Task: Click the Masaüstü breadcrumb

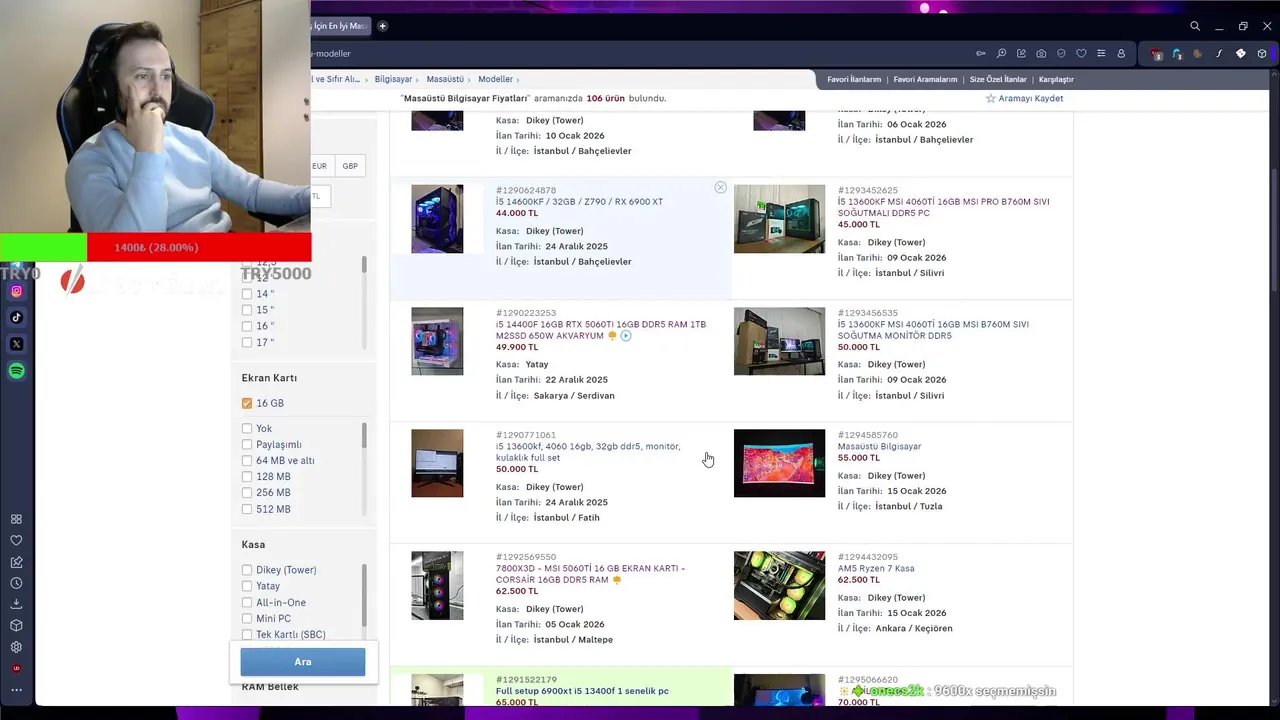Action: tap(445, 79)
